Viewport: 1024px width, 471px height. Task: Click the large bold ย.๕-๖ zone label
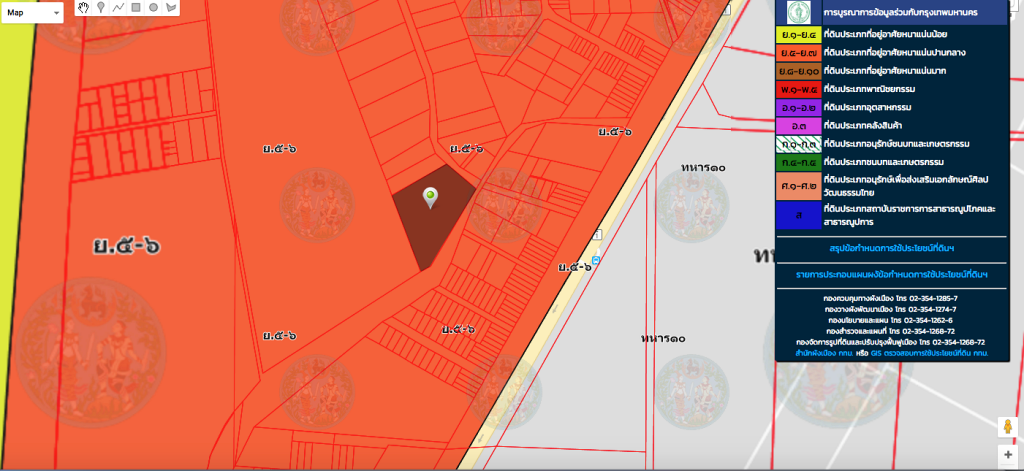pos(127,246)
